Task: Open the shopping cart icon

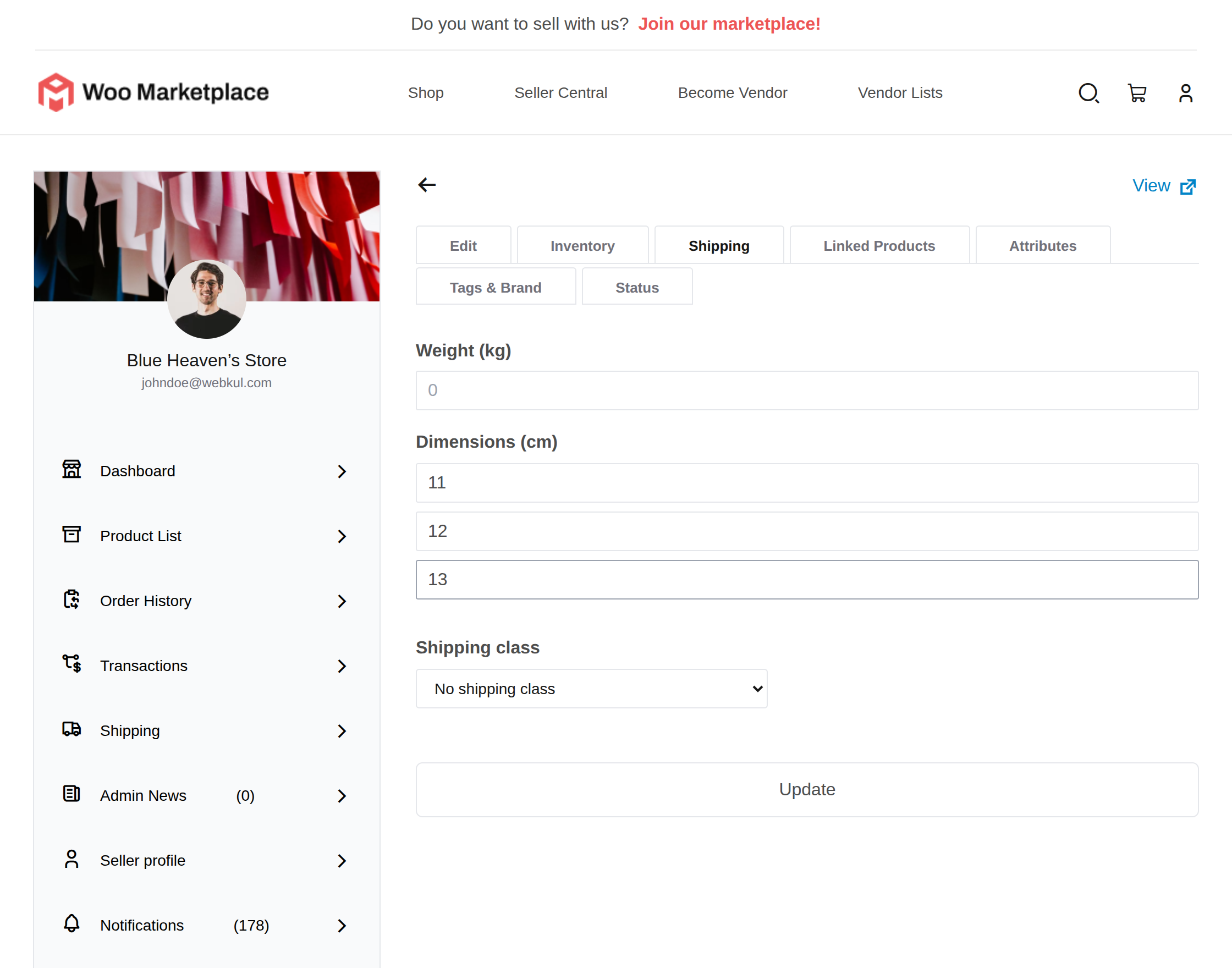Action: click(1137, 93)
